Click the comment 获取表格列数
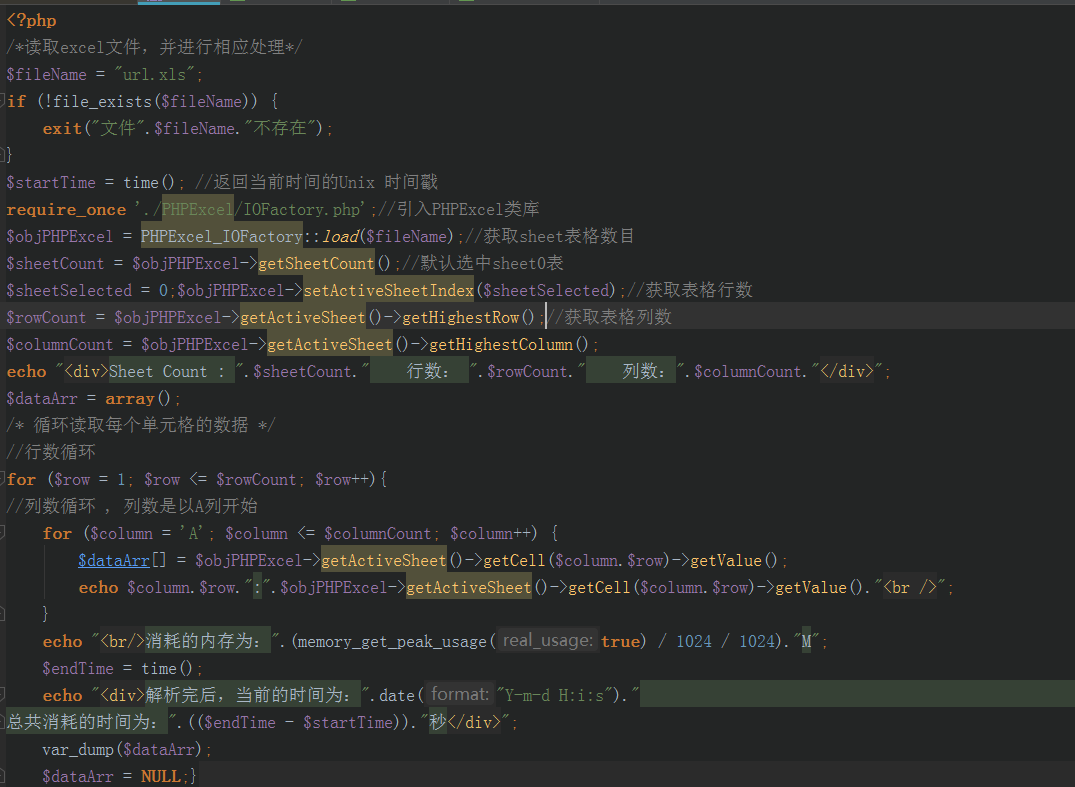The width and height of the screenshot is (1075, 787). tap(609, 318)
